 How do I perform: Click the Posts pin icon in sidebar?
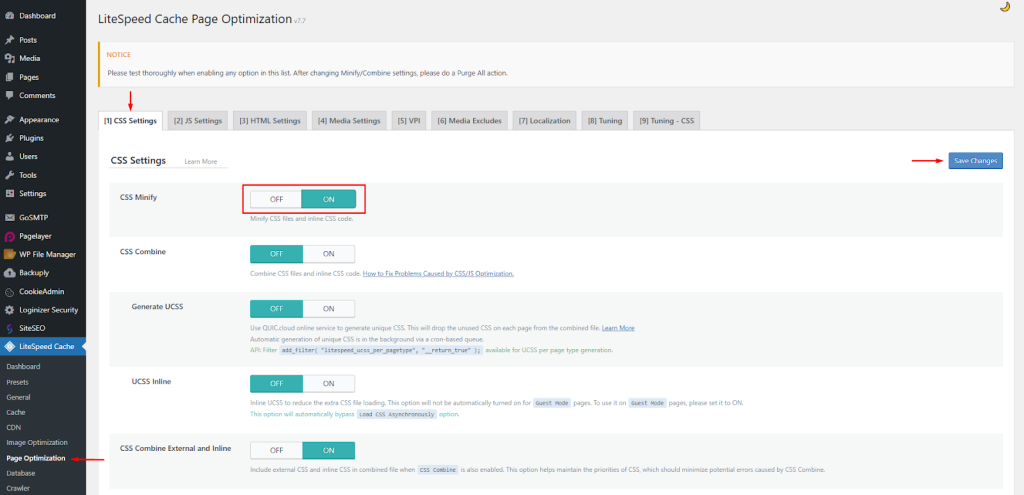(10, 40)
